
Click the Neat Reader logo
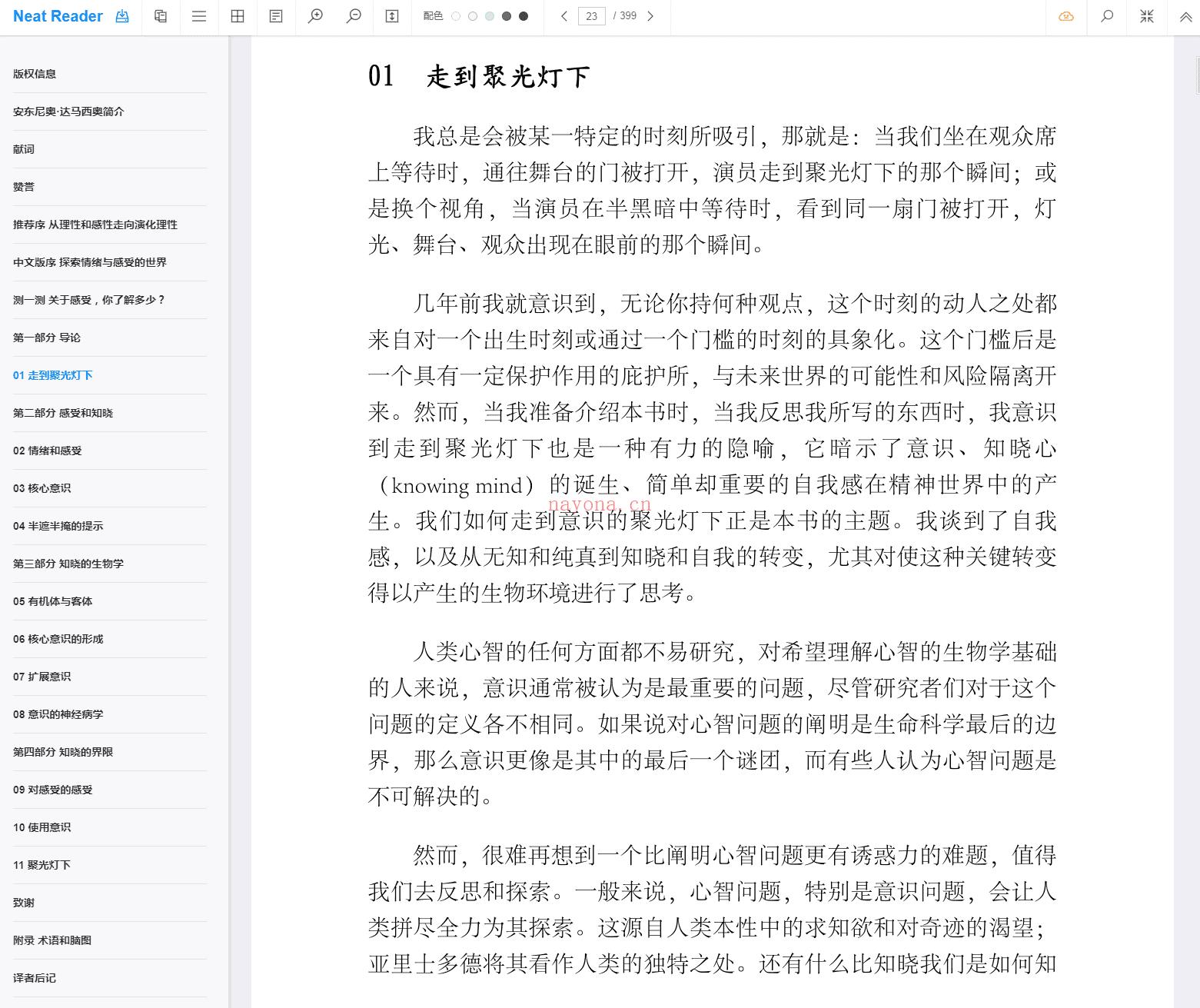[x=58, y=16]
